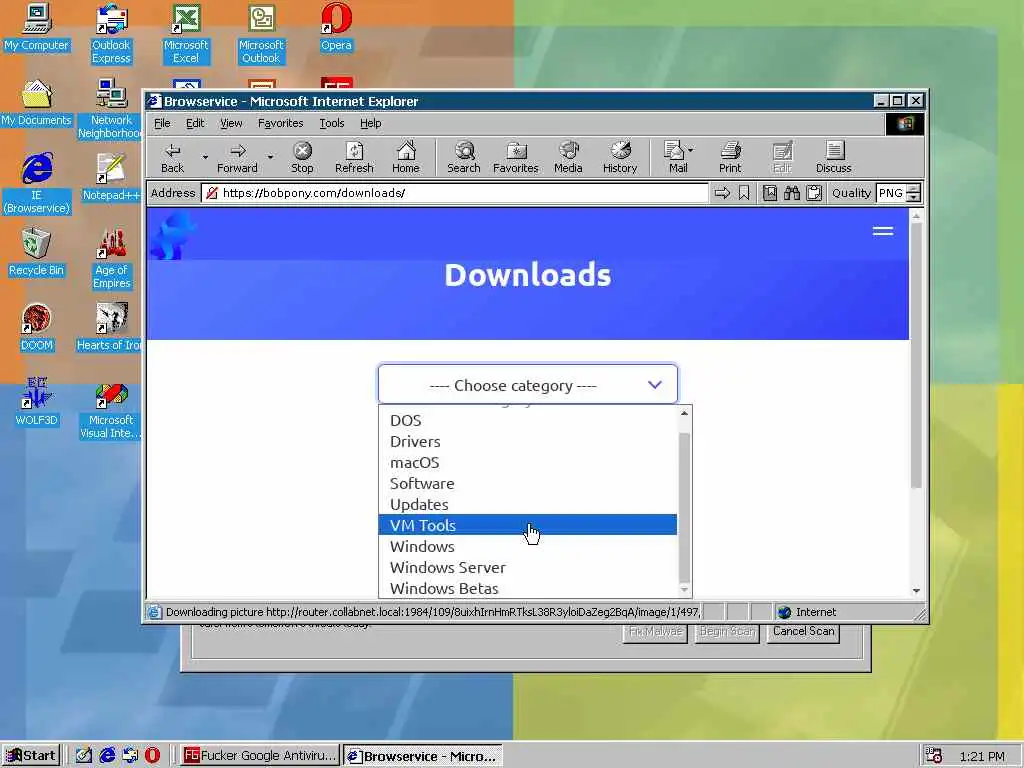
Task: Click into the Address URL field
Action: click(455, 193)
